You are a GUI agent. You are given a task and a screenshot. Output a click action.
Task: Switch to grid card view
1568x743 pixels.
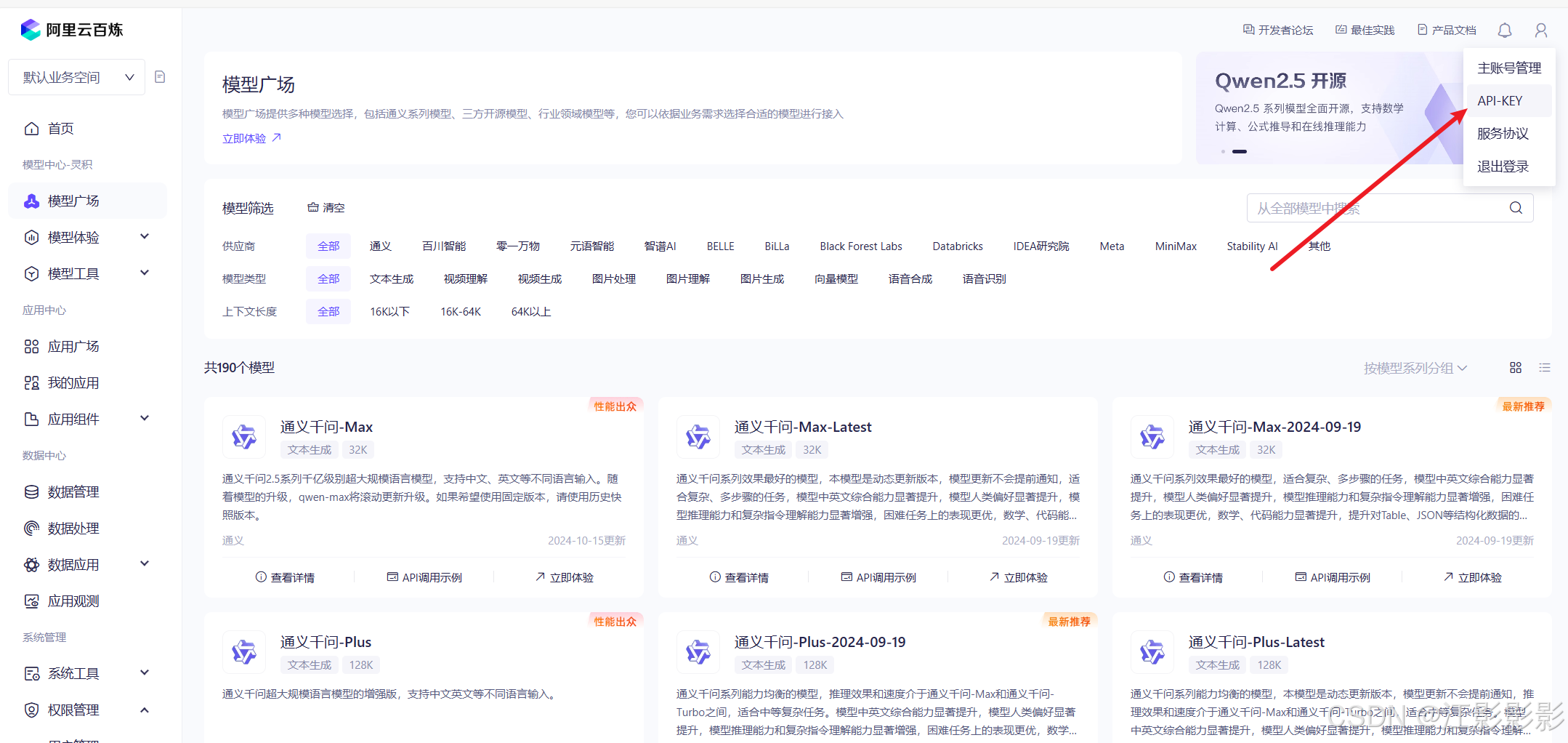pyautogui.click(x=1516, y=368)
